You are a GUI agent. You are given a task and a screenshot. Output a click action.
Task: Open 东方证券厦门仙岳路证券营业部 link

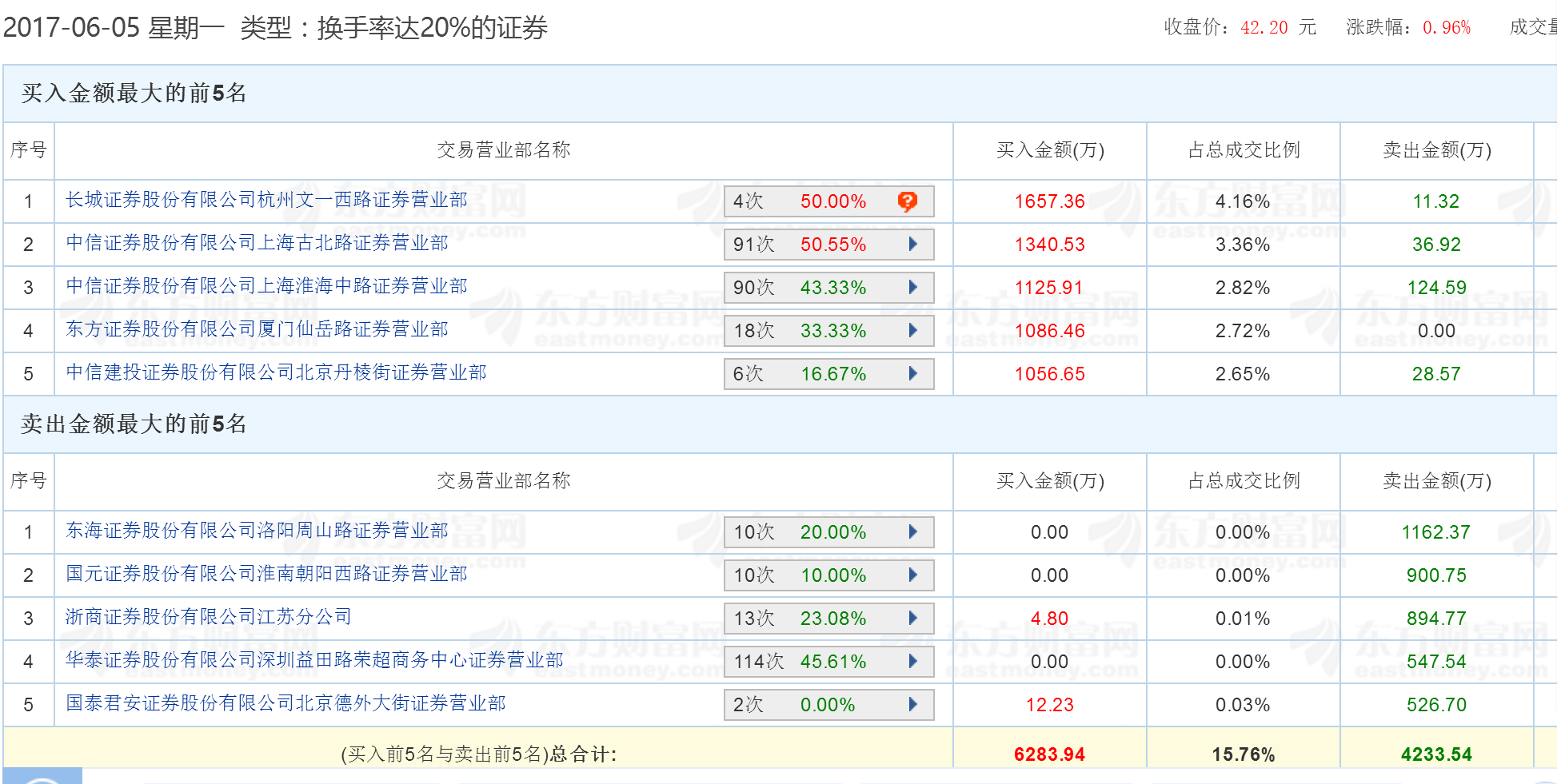click(257, 329)
